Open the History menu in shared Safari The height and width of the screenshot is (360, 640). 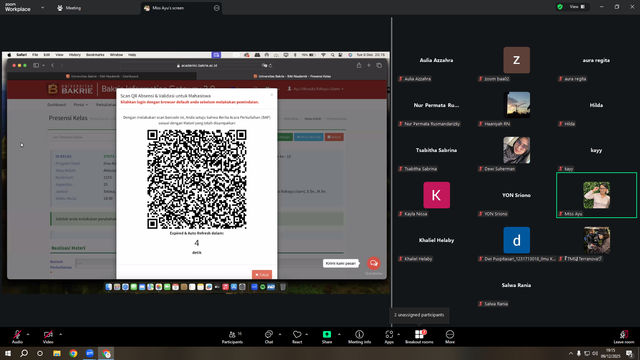[x=75, y=55]
